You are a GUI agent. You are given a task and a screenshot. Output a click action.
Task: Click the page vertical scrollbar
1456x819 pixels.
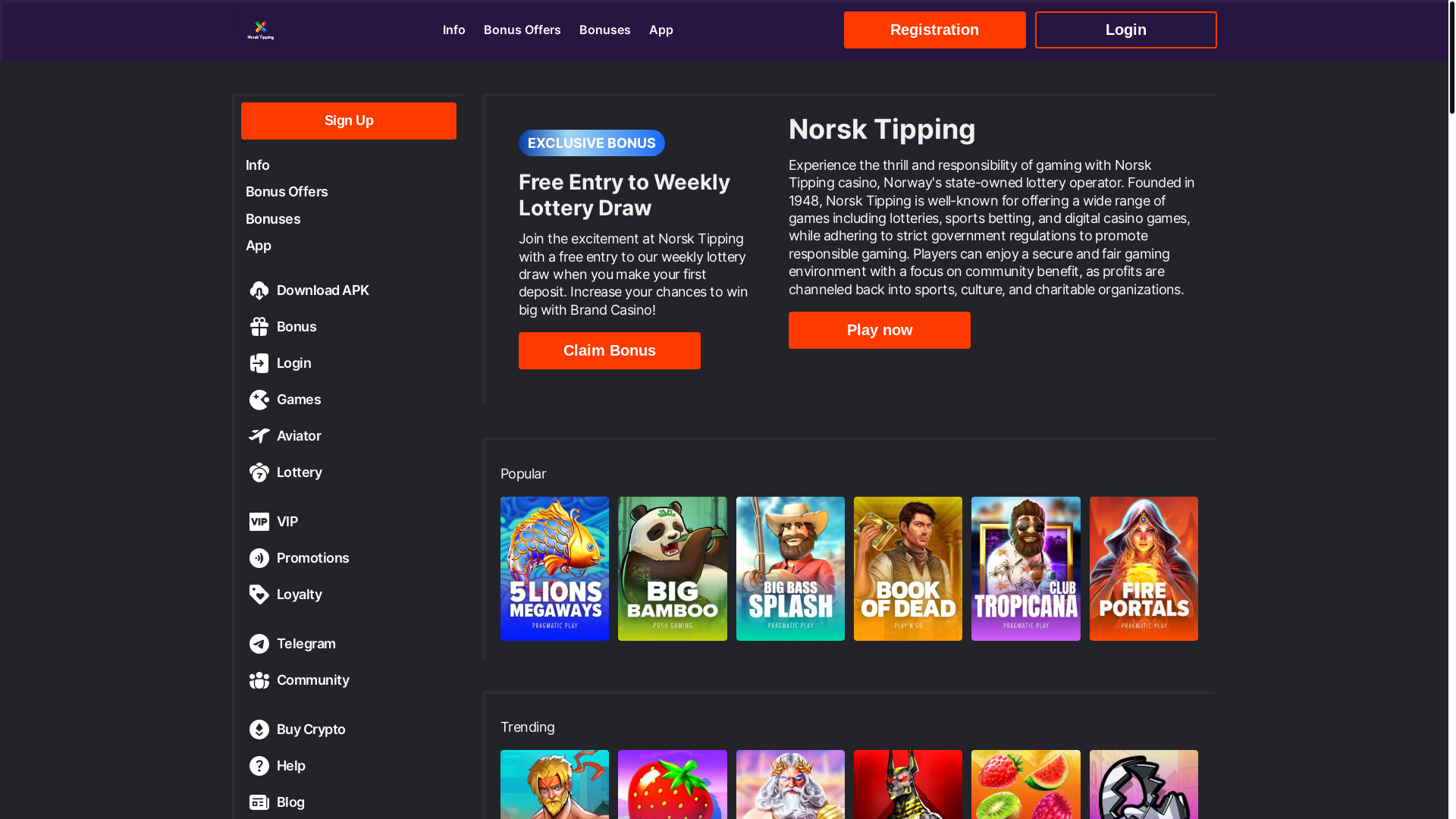1451,58
